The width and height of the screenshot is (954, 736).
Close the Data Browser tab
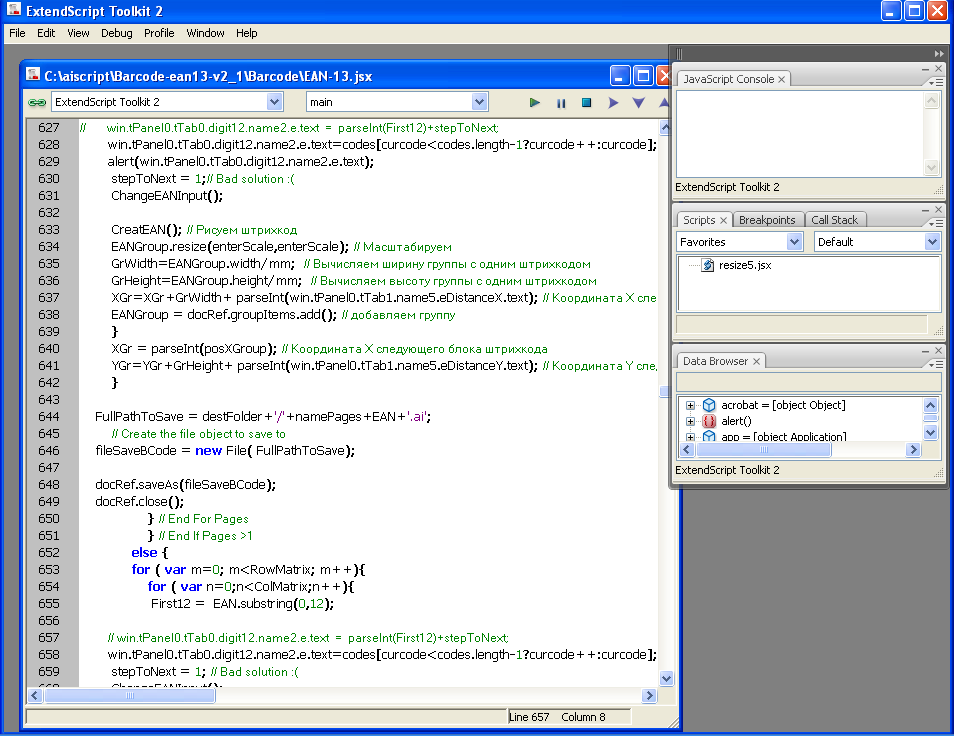coord(756,361)
